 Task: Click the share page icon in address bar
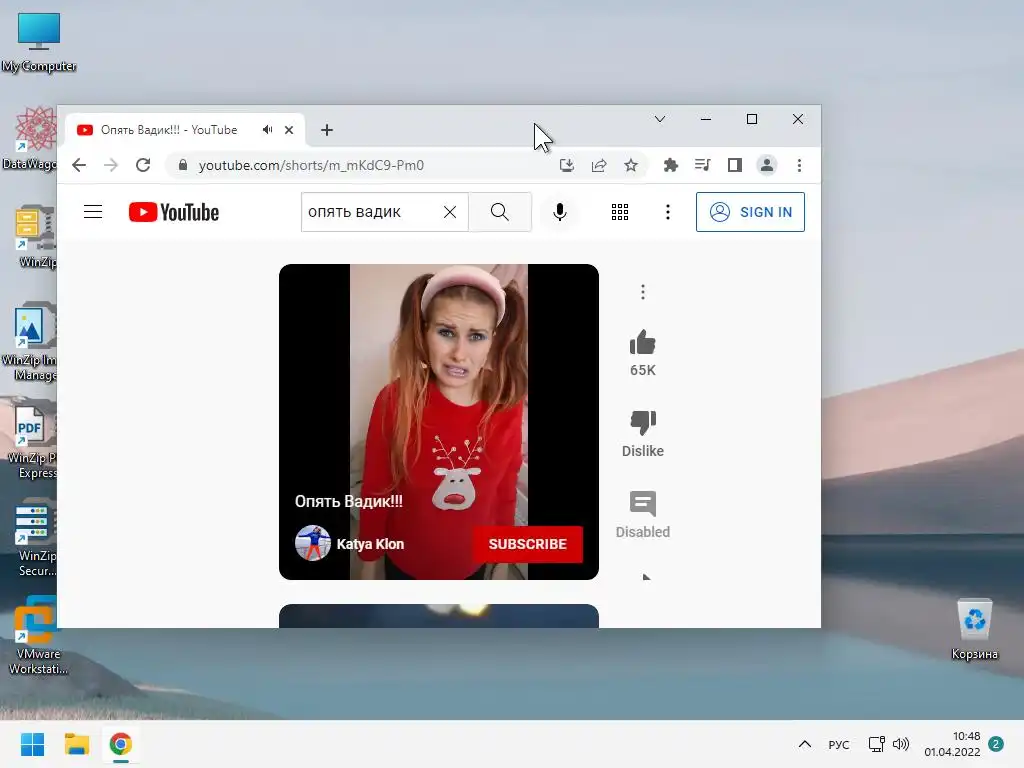(599, 165)
